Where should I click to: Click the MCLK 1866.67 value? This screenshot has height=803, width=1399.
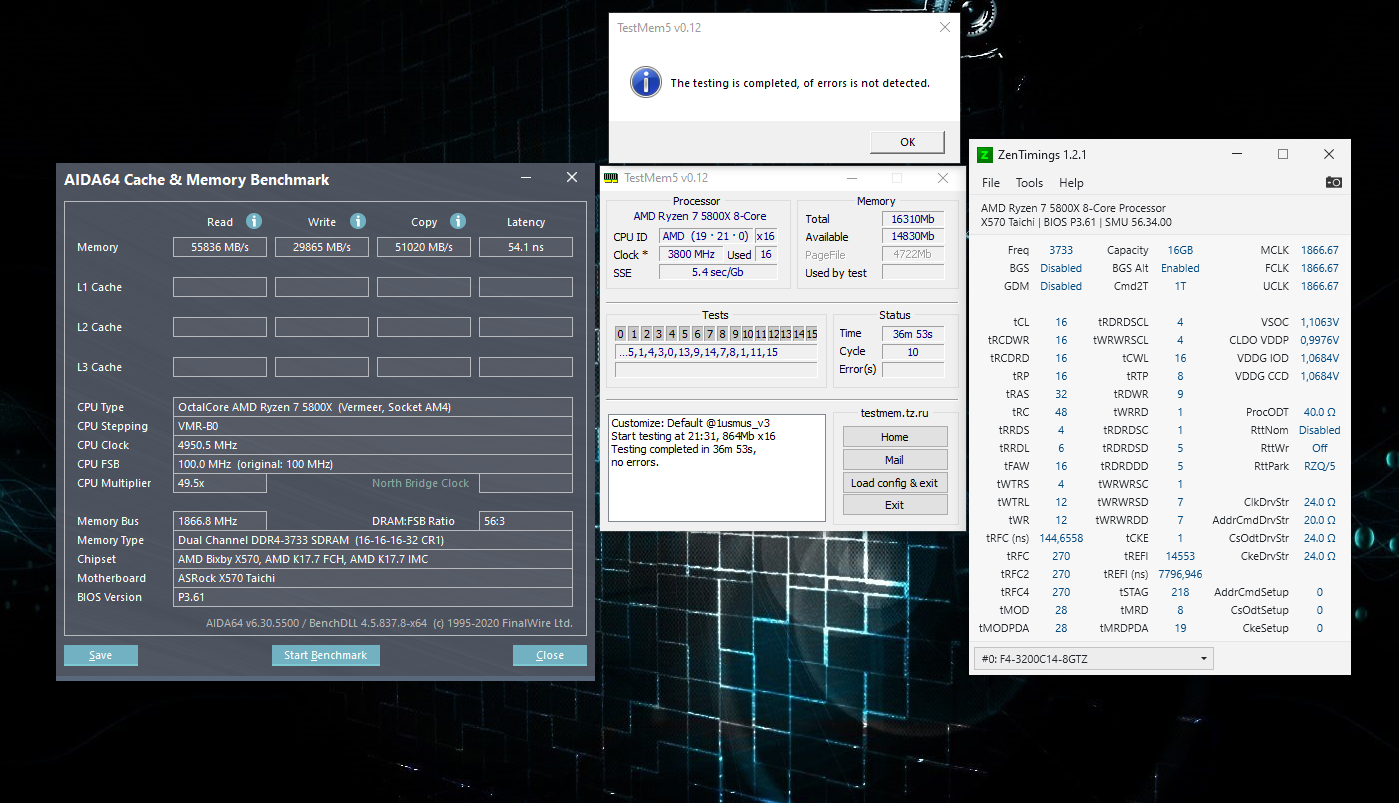tap(1319, 250)
